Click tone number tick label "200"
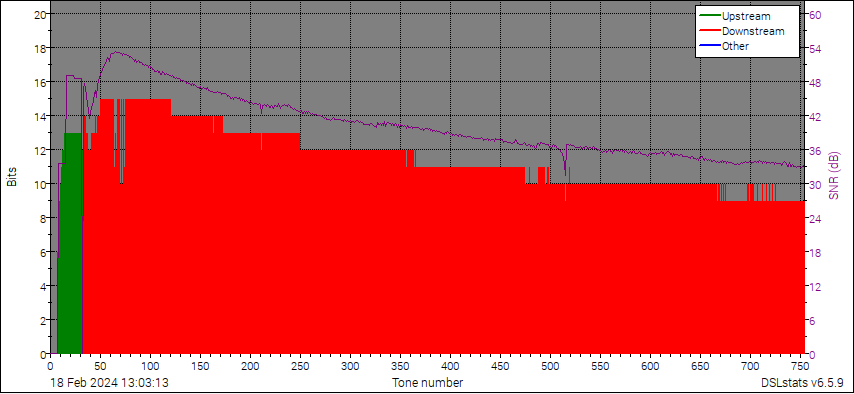 click(x=251, y=365)
